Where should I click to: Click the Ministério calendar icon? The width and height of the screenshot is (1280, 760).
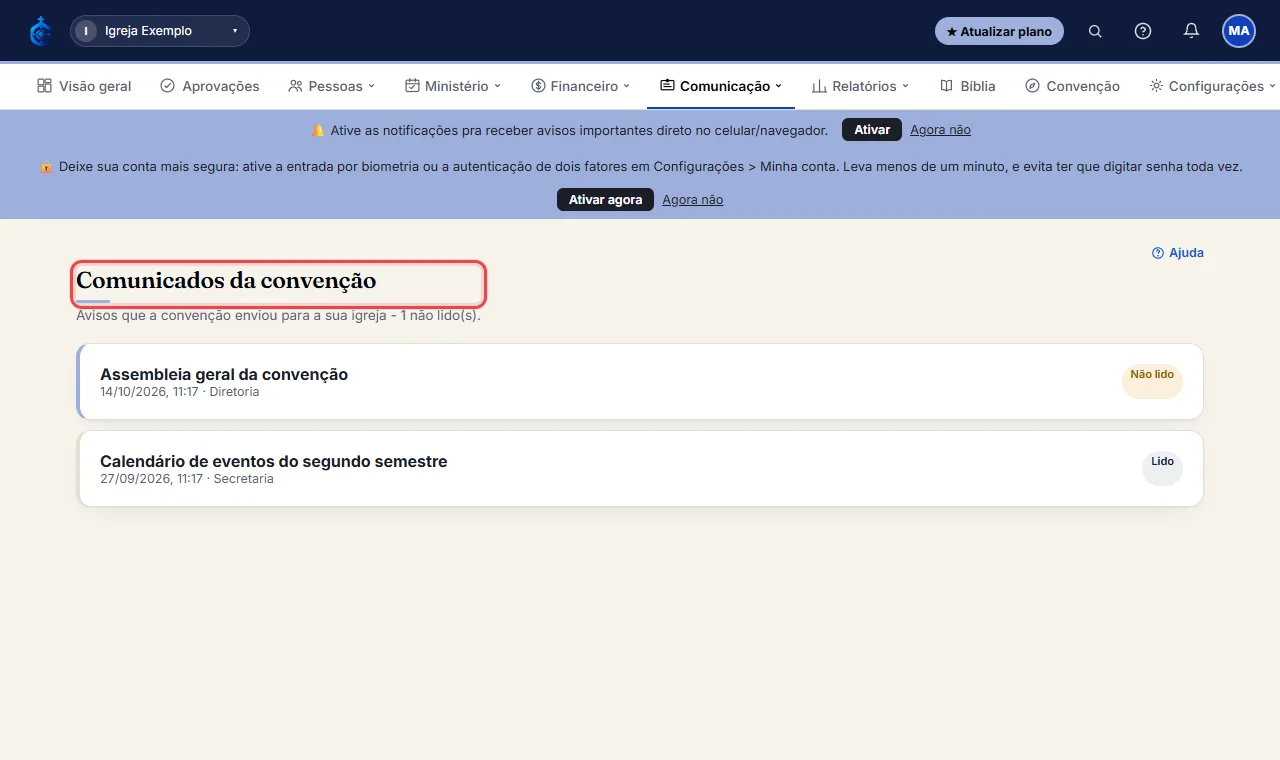(x=412, y=86)
